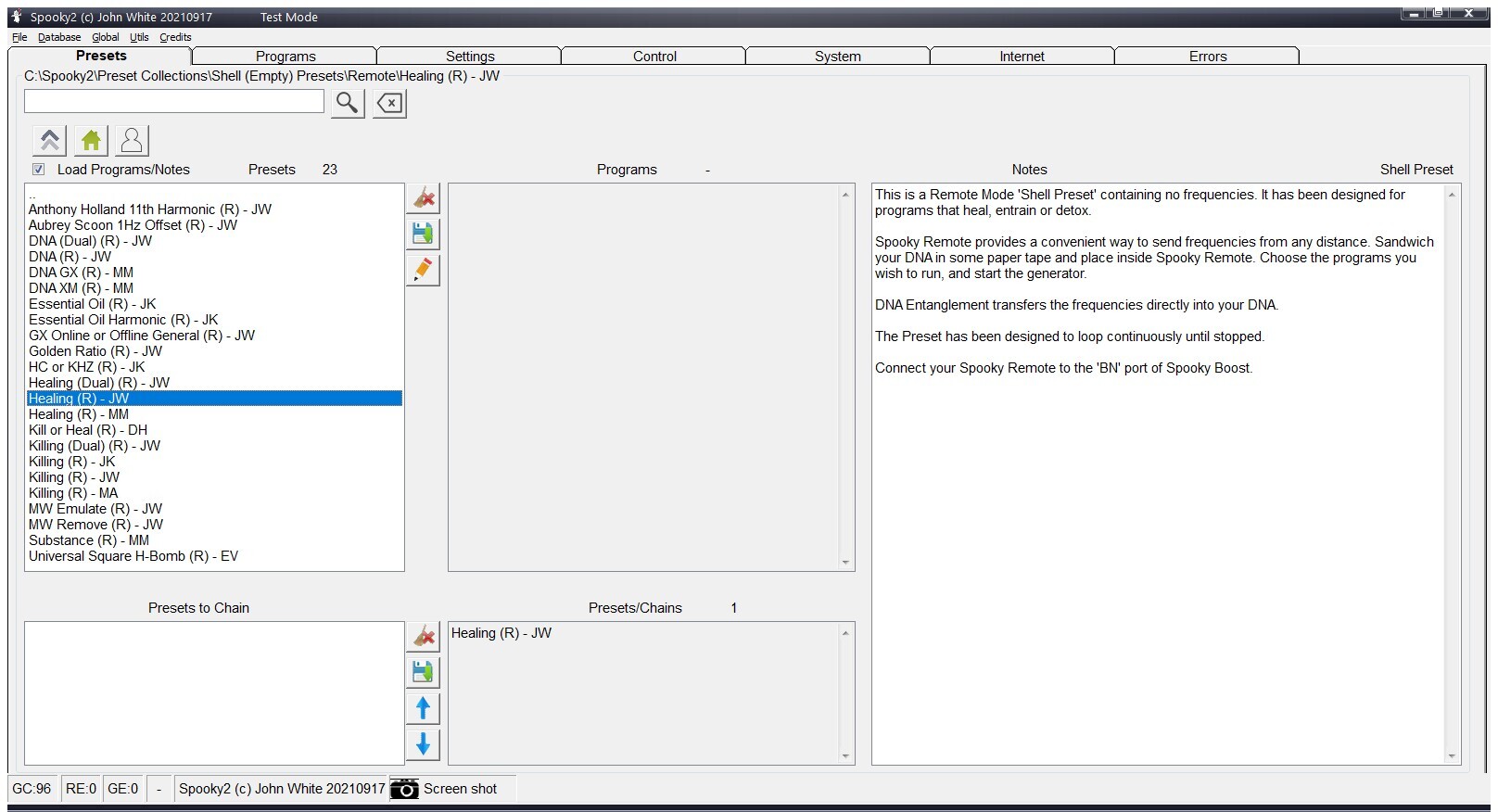Click the pencil edit icon
Viewport: 1498px width, 812px height.
pos(423,270)
